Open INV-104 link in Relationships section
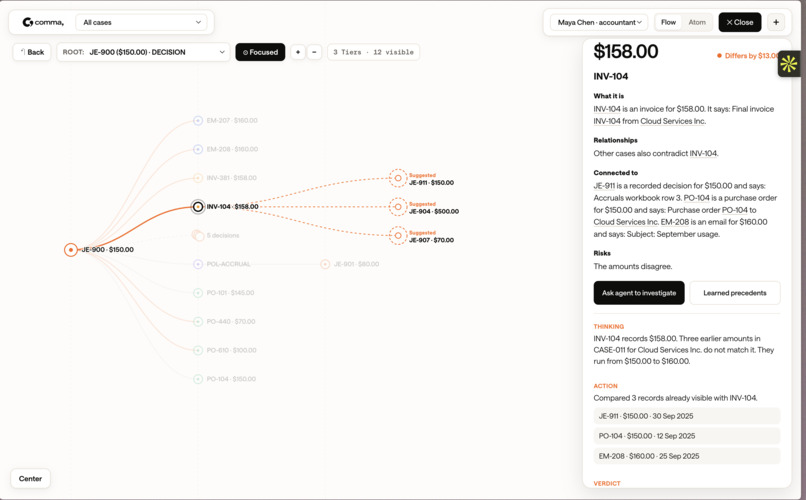The height and width of the screenshot is (500, 806). 703,153
